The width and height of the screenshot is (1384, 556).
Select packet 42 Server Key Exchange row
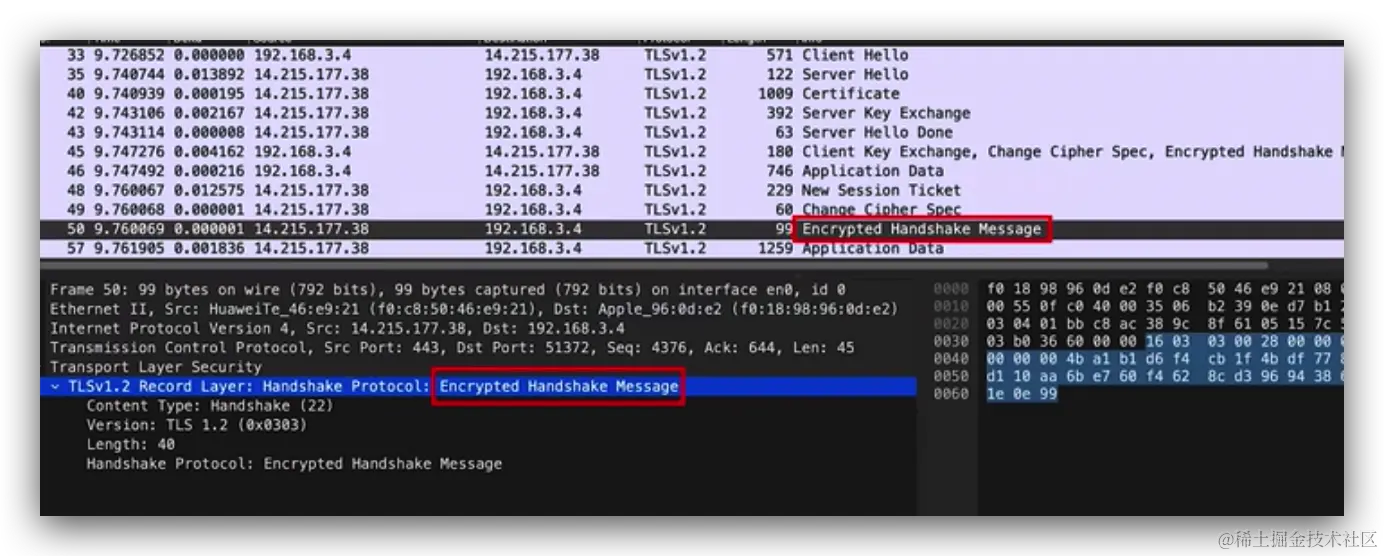coord(692,113)
